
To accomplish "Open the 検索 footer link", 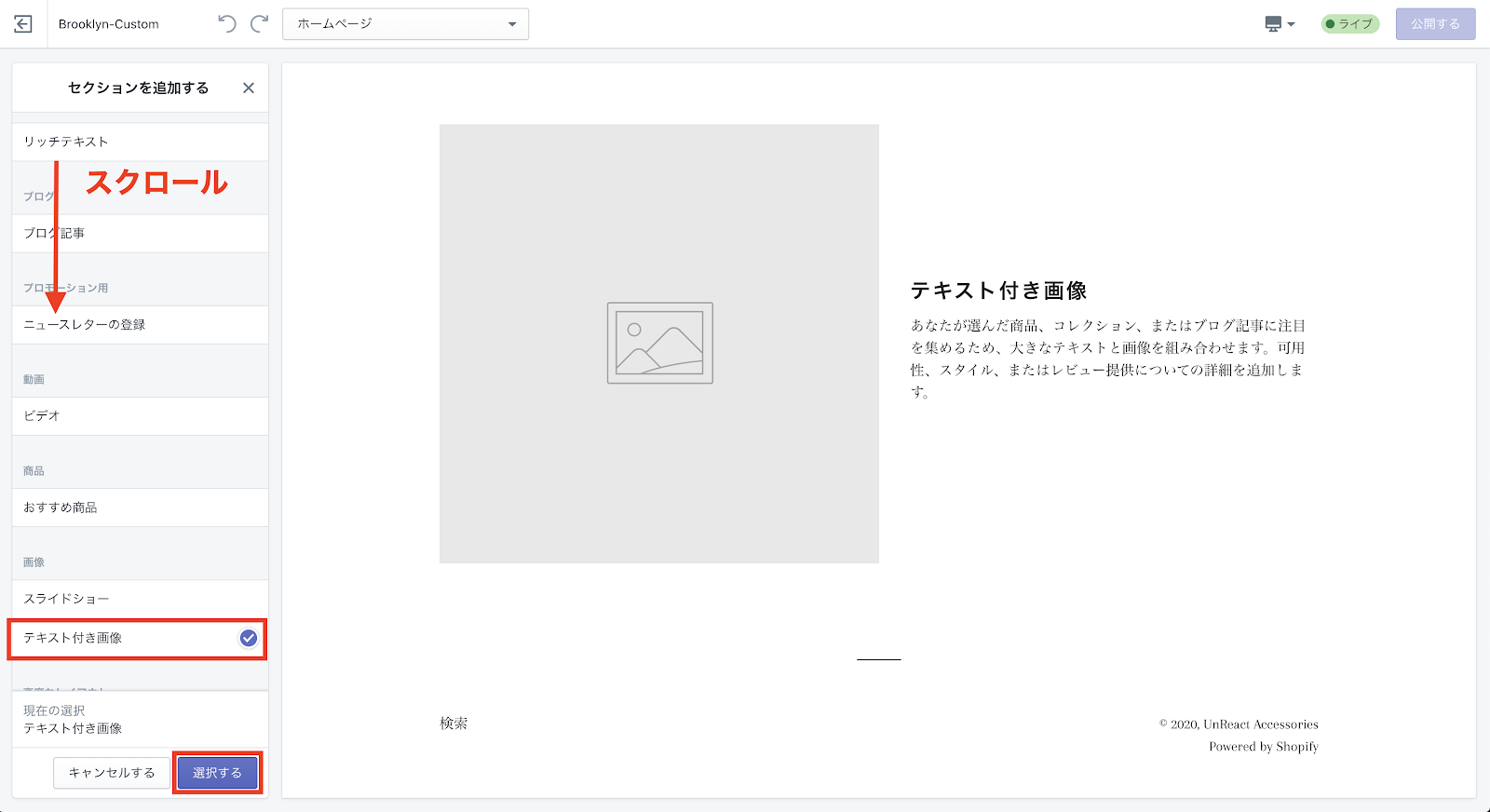I will (454, 724).
